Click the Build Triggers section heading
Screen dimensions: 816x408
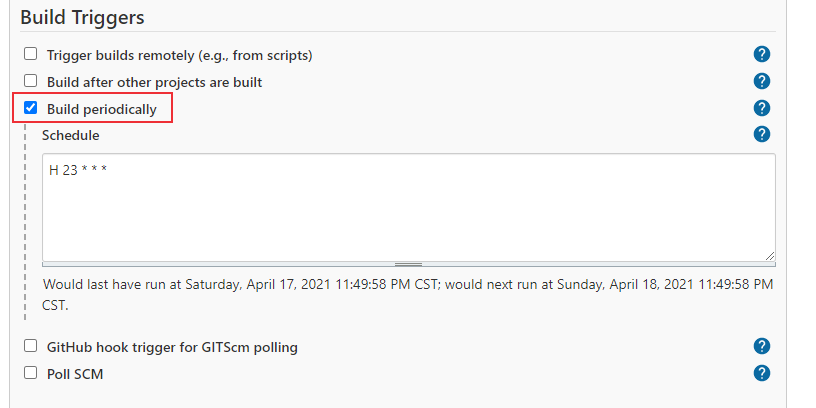[x=82, y=17]
